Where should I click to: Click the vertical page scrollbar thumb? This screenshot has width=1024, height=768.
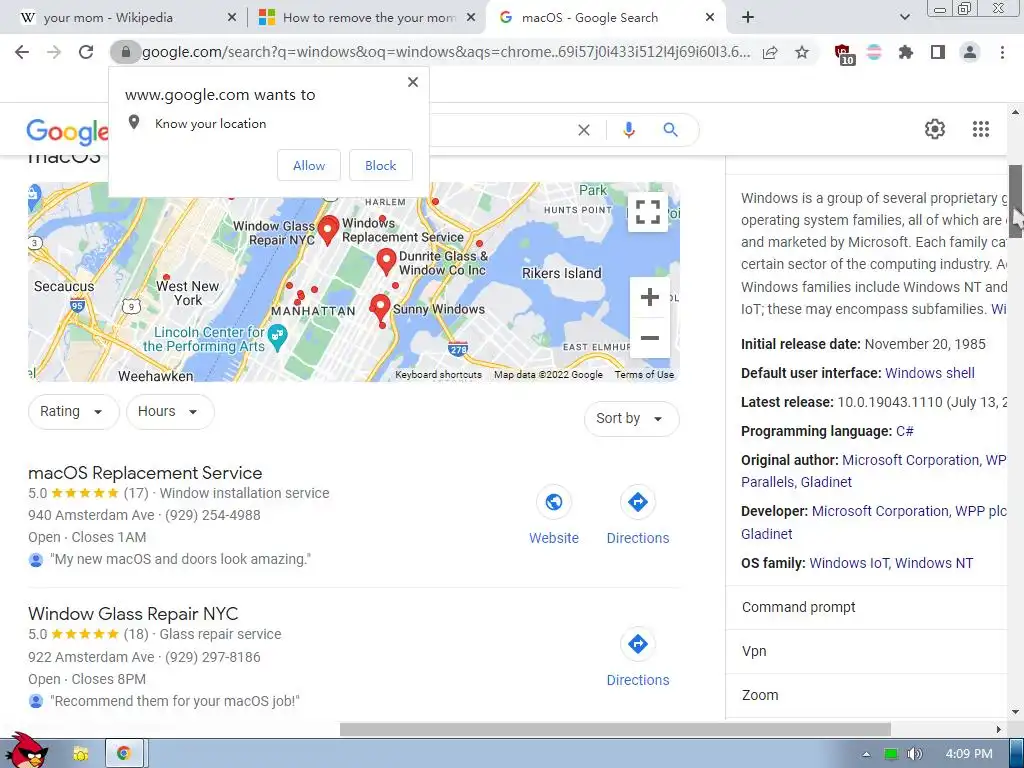point(1015,201)
